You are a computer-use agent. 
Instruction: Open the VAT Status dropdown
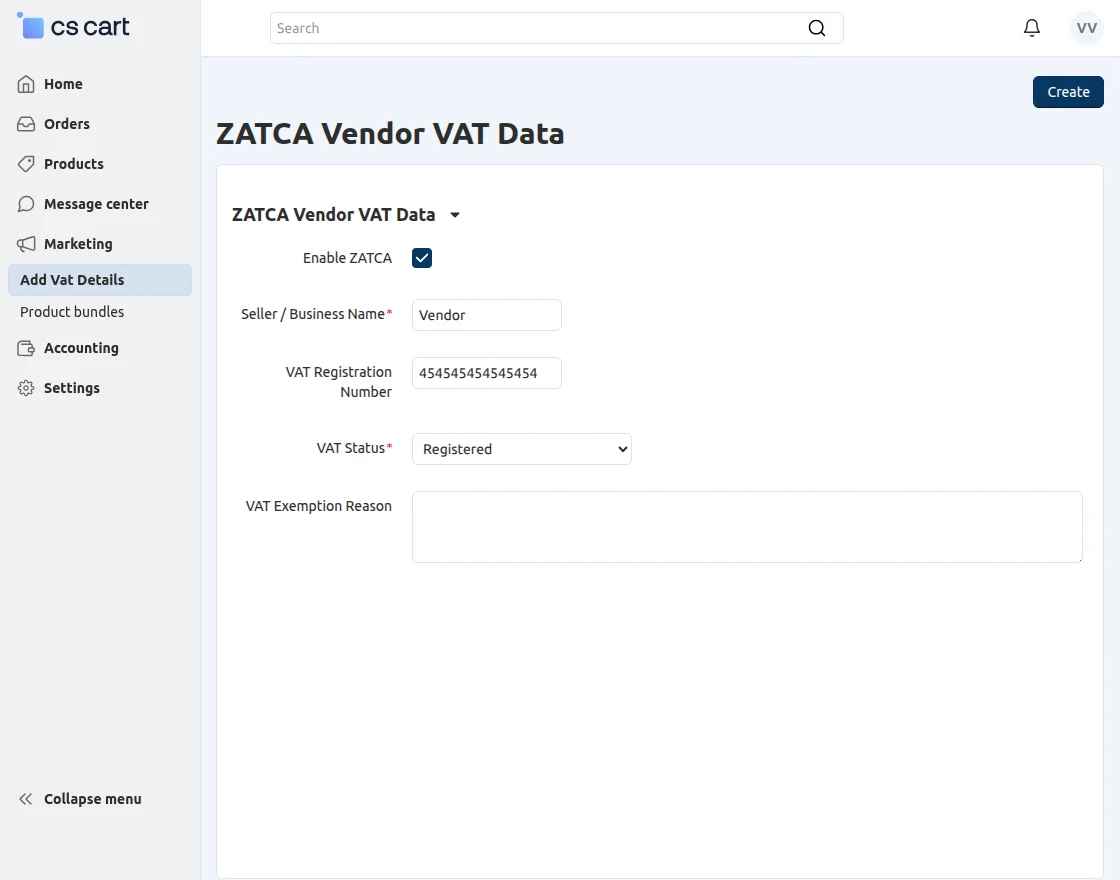521,449
